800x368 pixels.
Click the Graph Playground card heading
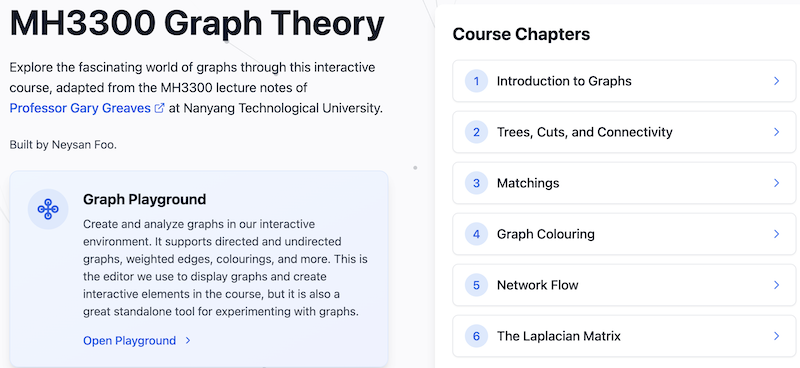point(144,199)
